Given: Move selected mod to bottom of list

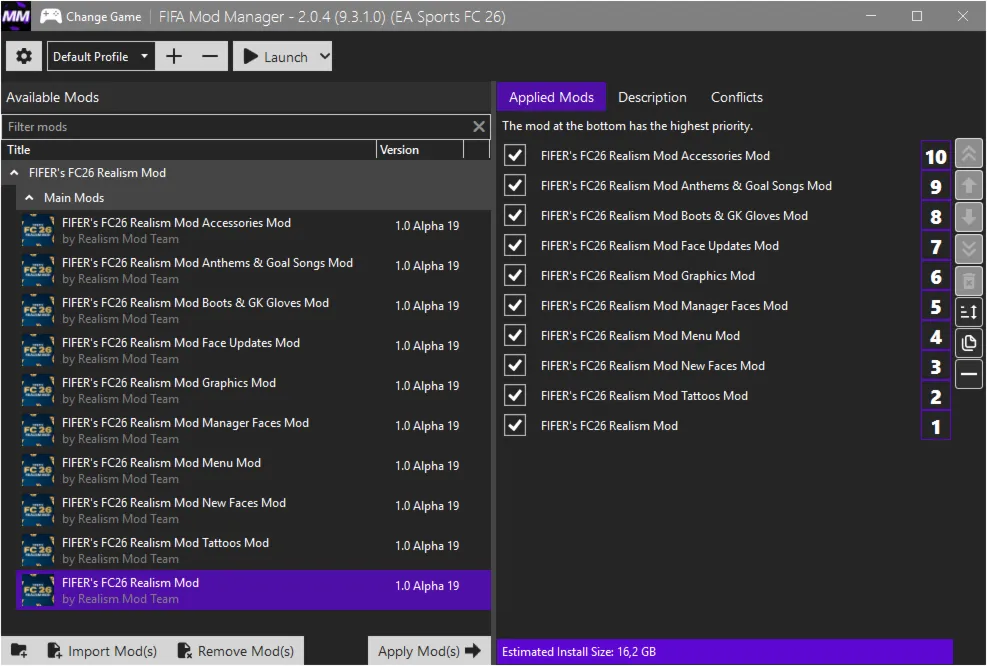Looking at the screenshot, I should (x=969, y=249).
